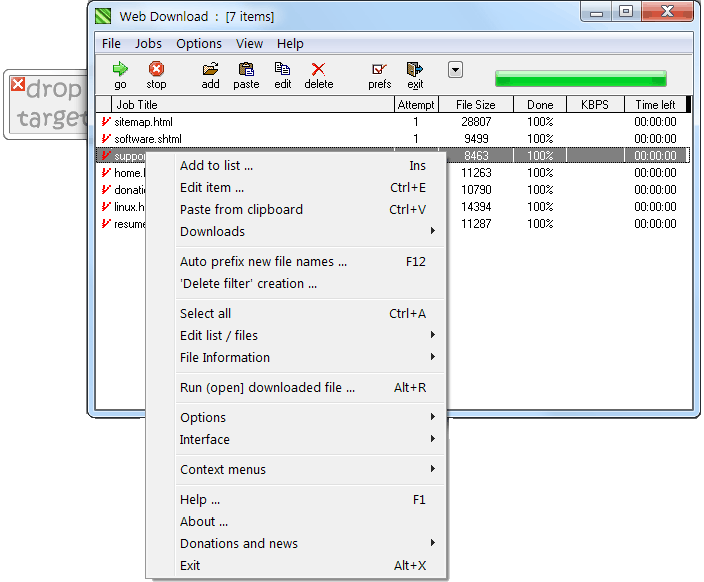Click the File Size column header
Viewport: 704px width, 582px height.
pyautogui.click(x=475, y=105)
